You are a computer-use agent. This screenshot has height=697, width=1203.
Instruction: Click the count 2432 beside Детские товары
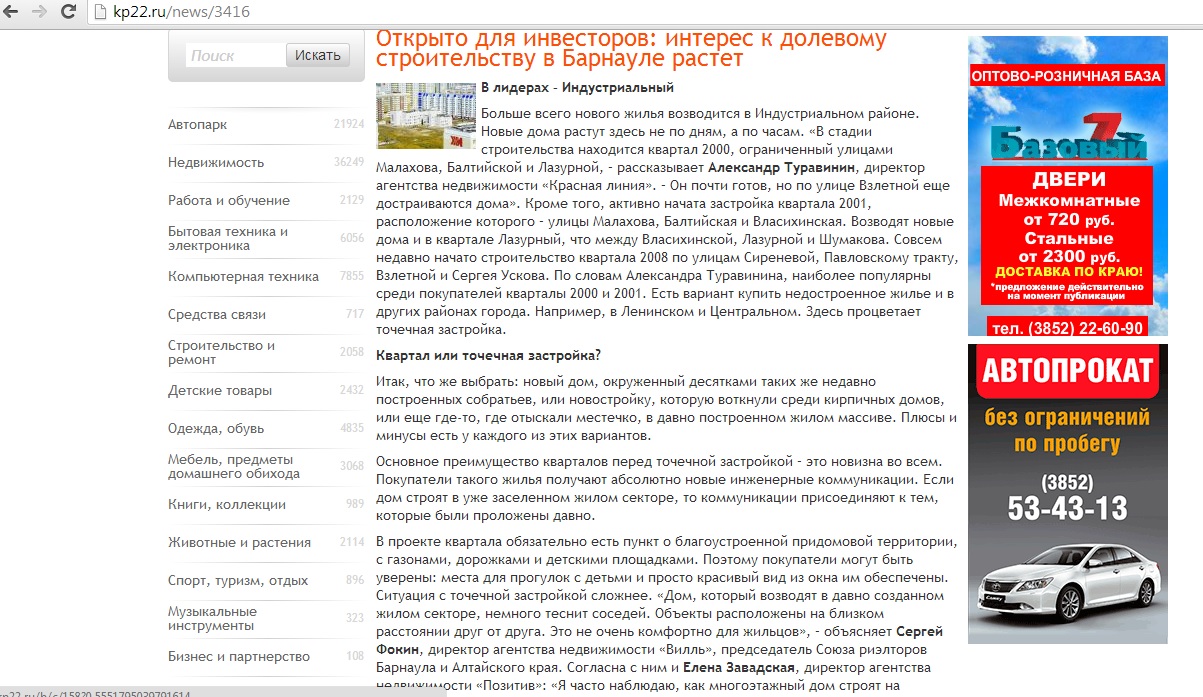[x=352, y=390]
